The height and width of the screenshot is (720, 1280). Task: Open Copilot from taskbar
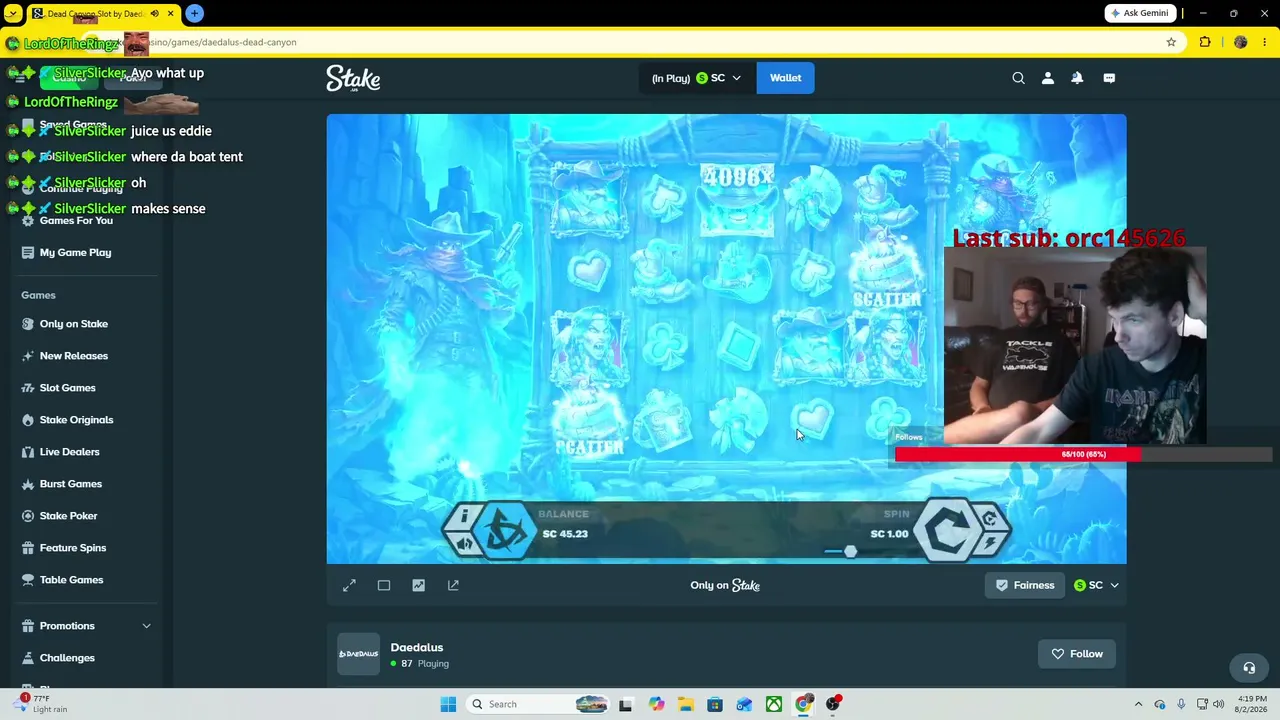click(656, 704)
